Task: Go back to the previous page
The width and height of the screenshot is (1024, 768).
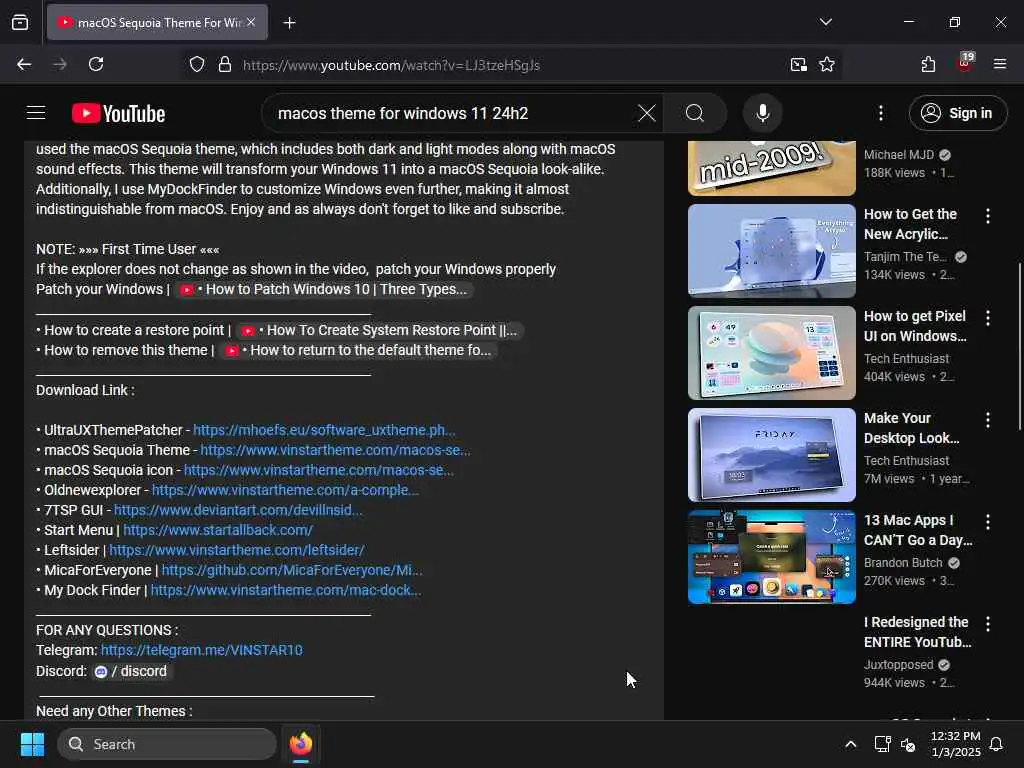Action: 24,64
